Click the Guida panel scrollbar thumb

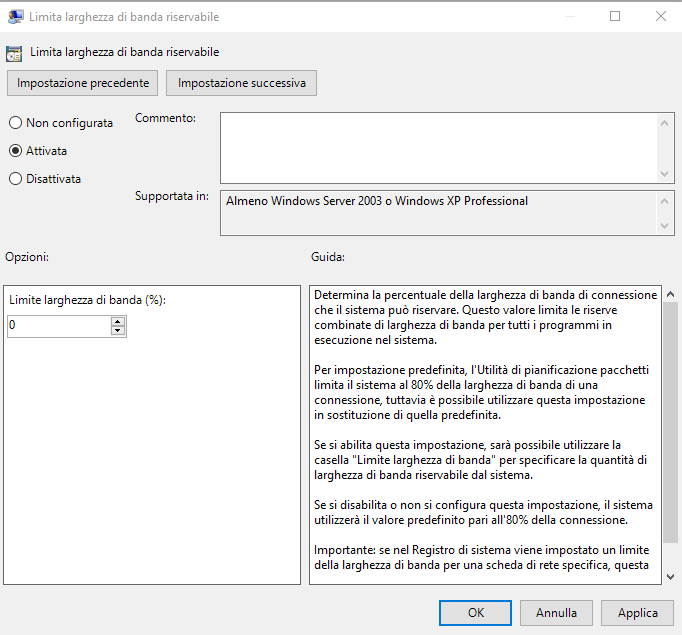pyautogui.click(x=669, y=420)
